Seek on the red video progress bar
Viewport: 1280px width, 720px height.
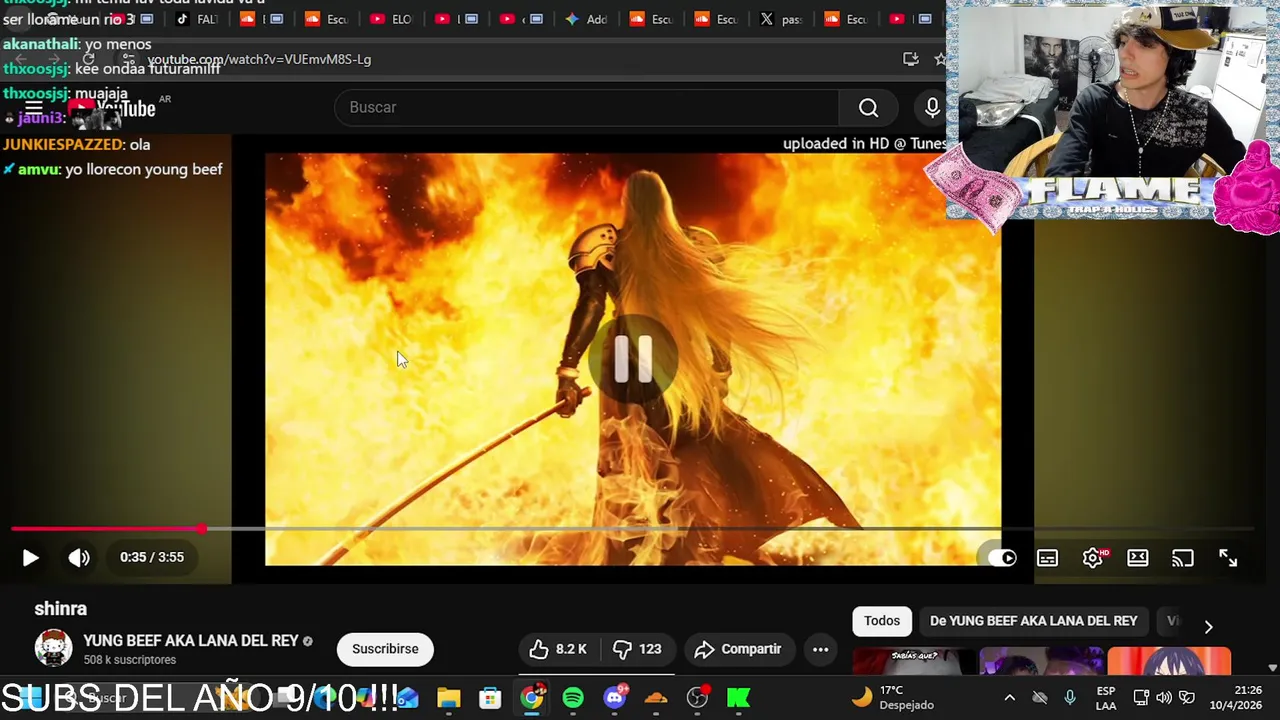(632, 528)
